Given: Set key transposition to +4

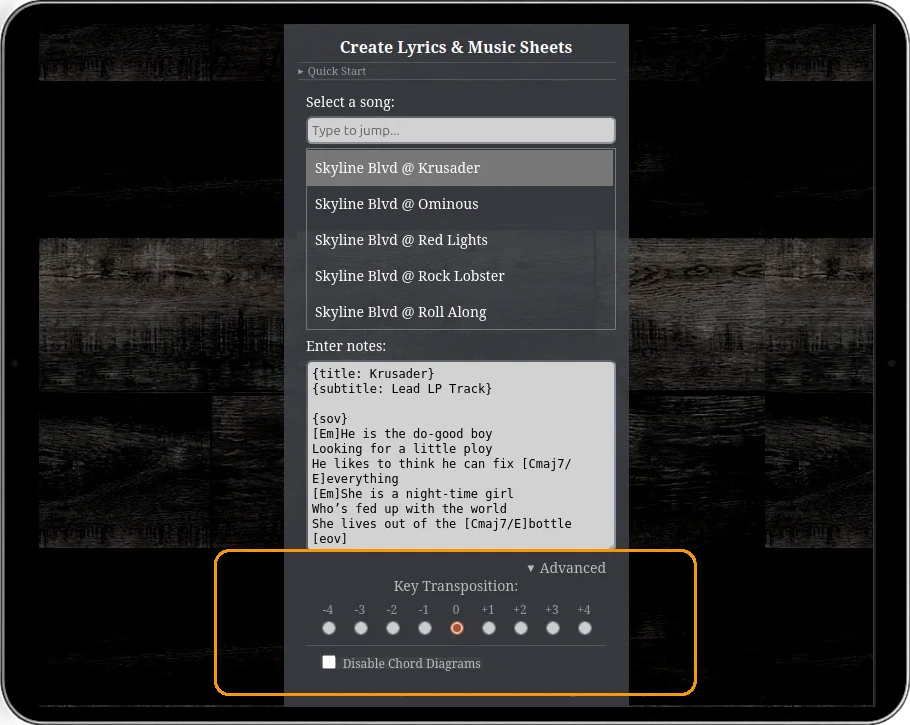Looking at the screenshot, I should point(585,628).
